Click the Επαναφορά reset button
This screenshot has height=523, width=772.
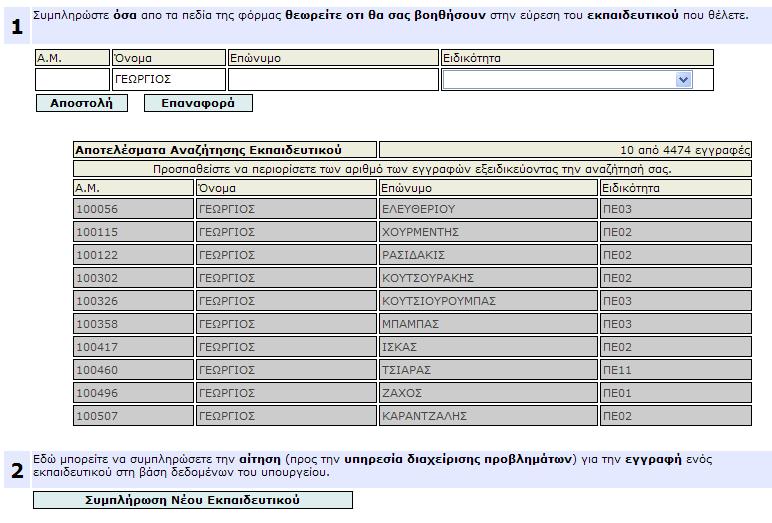click(198, 103)
